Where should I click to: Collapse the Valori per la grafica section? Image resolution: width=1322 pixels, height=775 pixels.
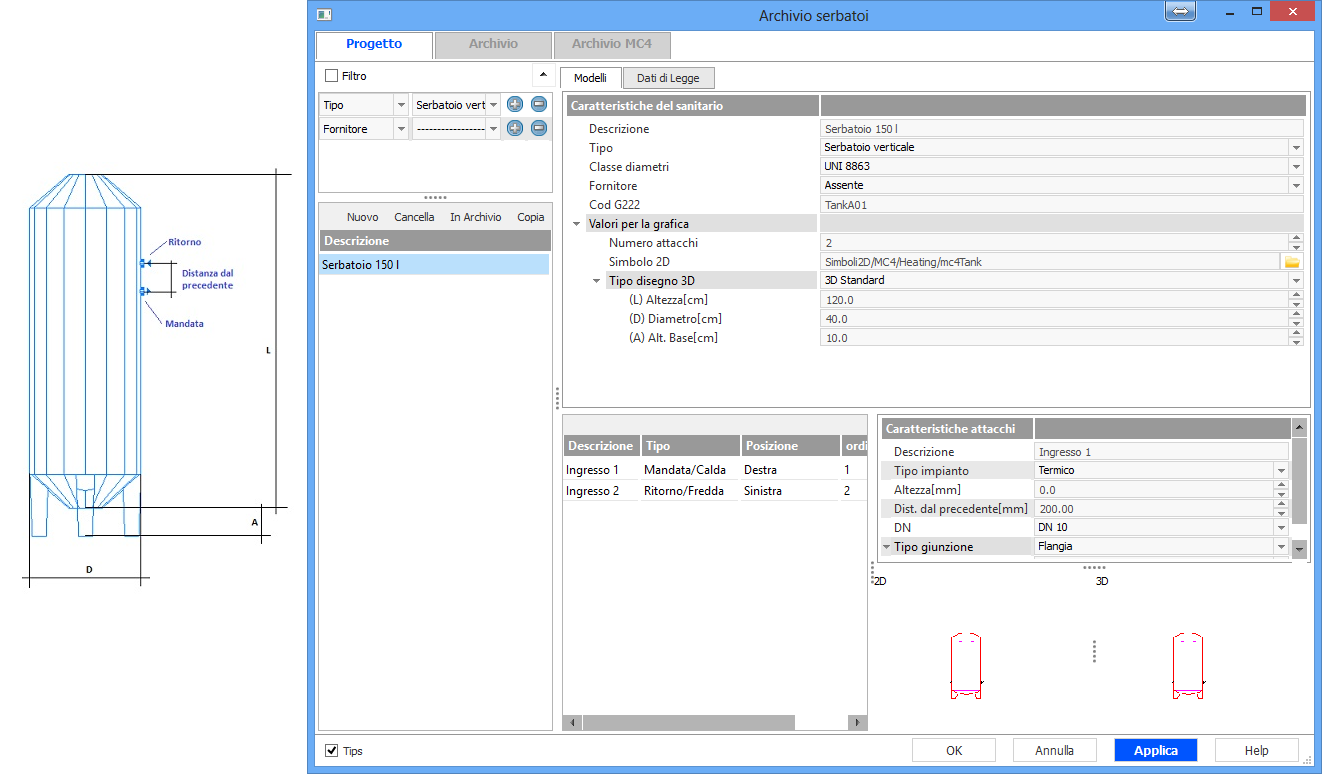coord(577,224)
